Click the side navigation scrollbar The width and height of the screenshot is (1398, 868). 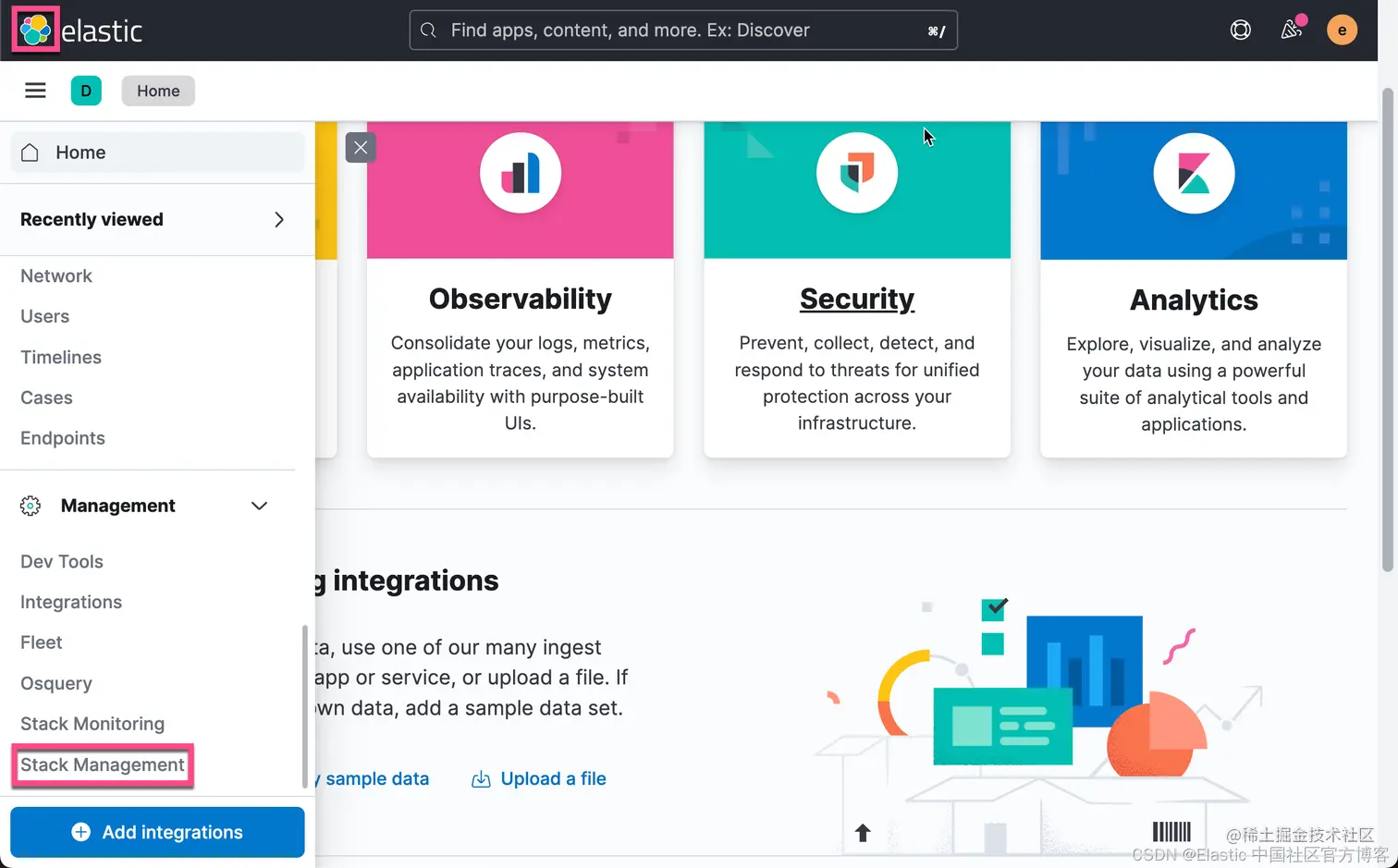click(305, 707)
